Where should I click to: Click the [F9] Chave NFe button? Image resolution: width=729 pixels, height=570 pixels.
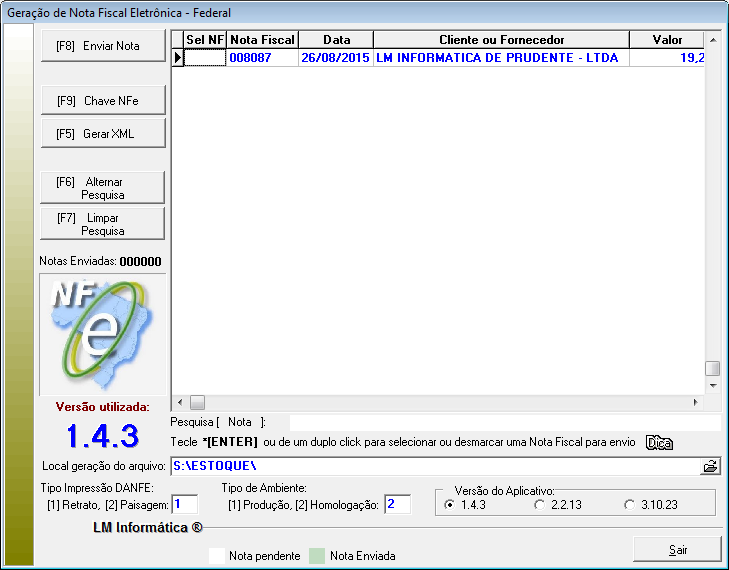point(102,101)
